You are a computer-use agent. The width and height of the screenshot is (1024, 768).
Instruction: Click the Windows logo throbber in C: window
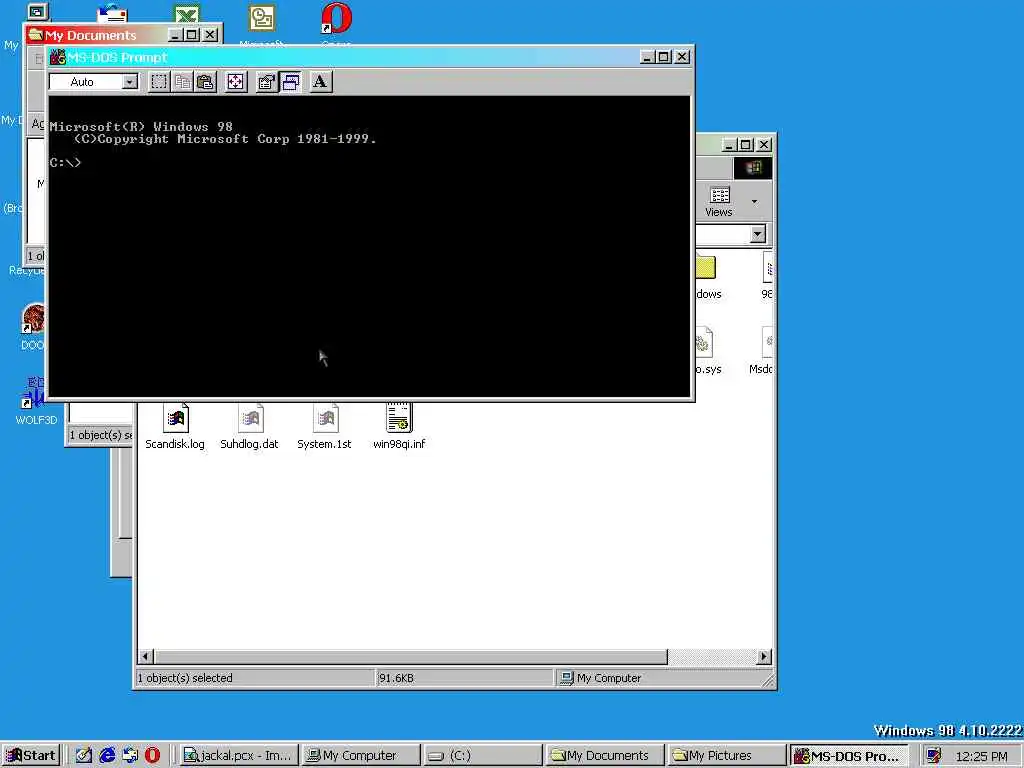click(753, 168)
